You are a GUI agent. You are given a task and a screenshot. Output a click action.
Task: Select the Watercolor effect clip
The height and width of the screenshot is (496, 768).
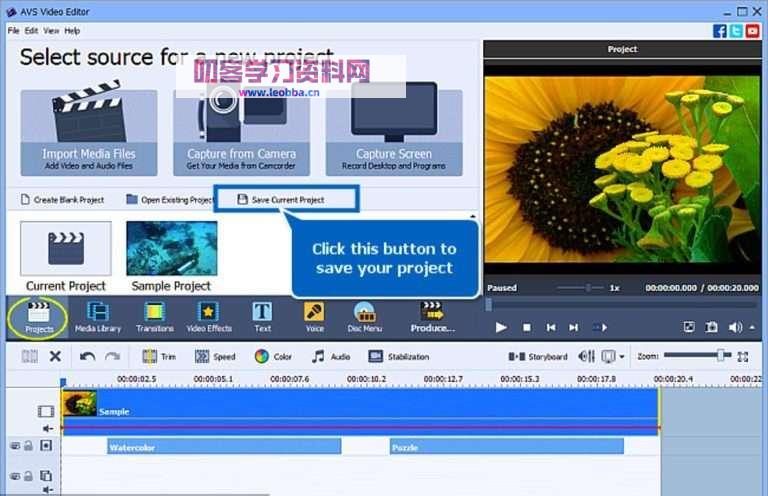[224, 447]
